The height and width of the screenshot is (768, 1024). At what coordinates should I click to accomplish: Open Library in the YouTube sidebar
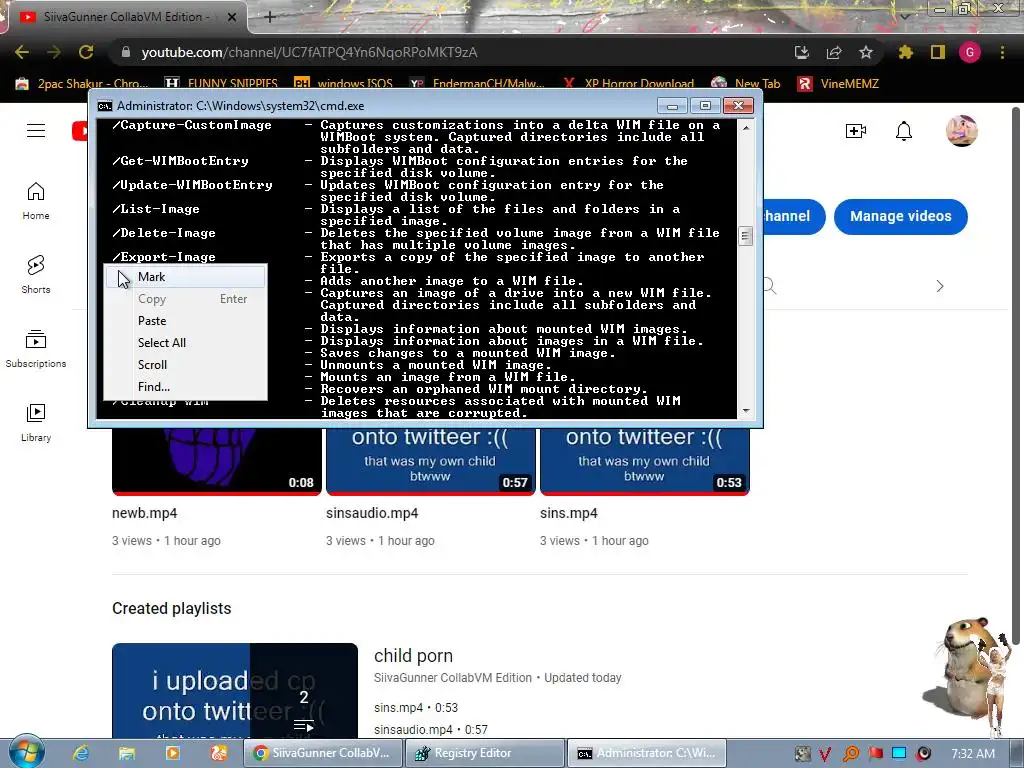point(36,423)
